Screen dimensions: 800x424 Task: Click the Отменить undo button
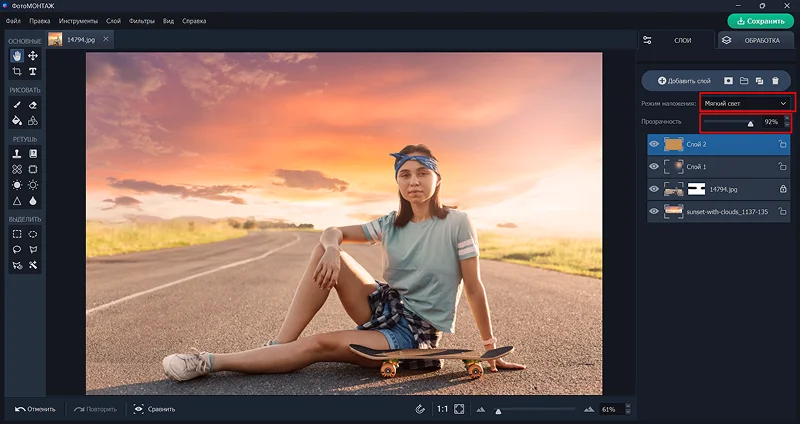(35, 409)
